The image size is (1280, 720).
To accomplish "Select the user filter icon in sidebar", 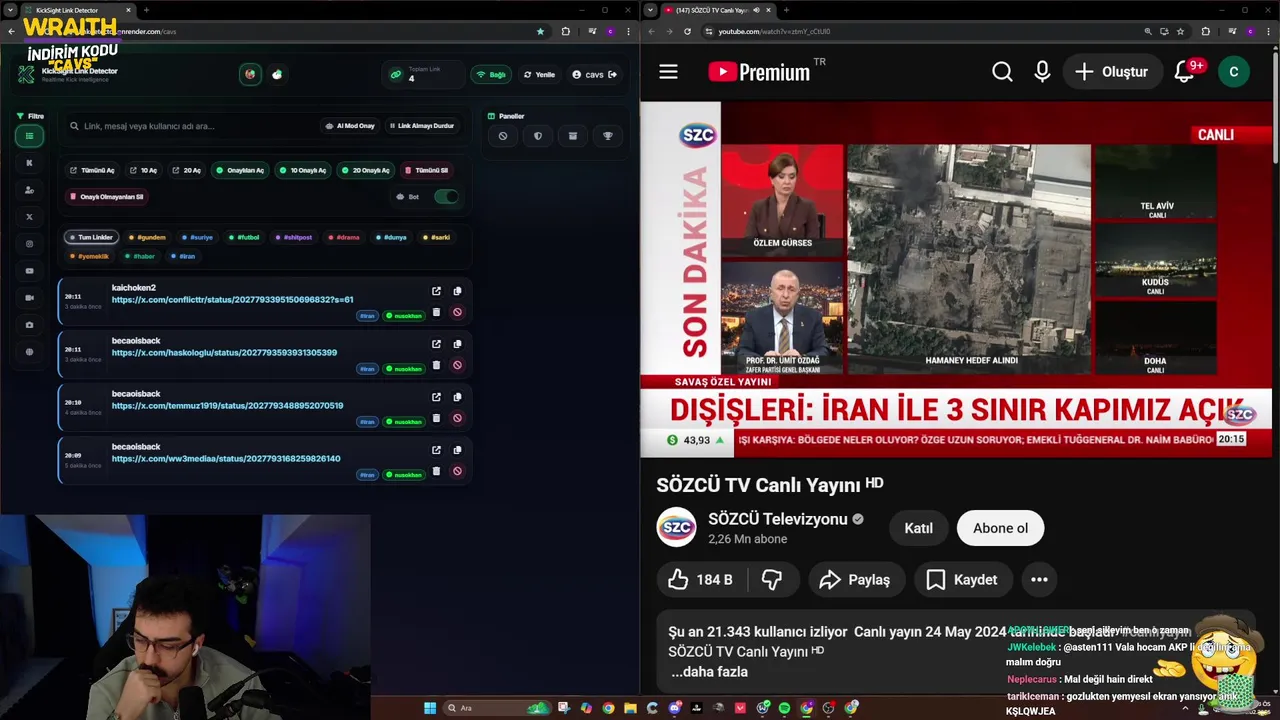I will point(29,190).
